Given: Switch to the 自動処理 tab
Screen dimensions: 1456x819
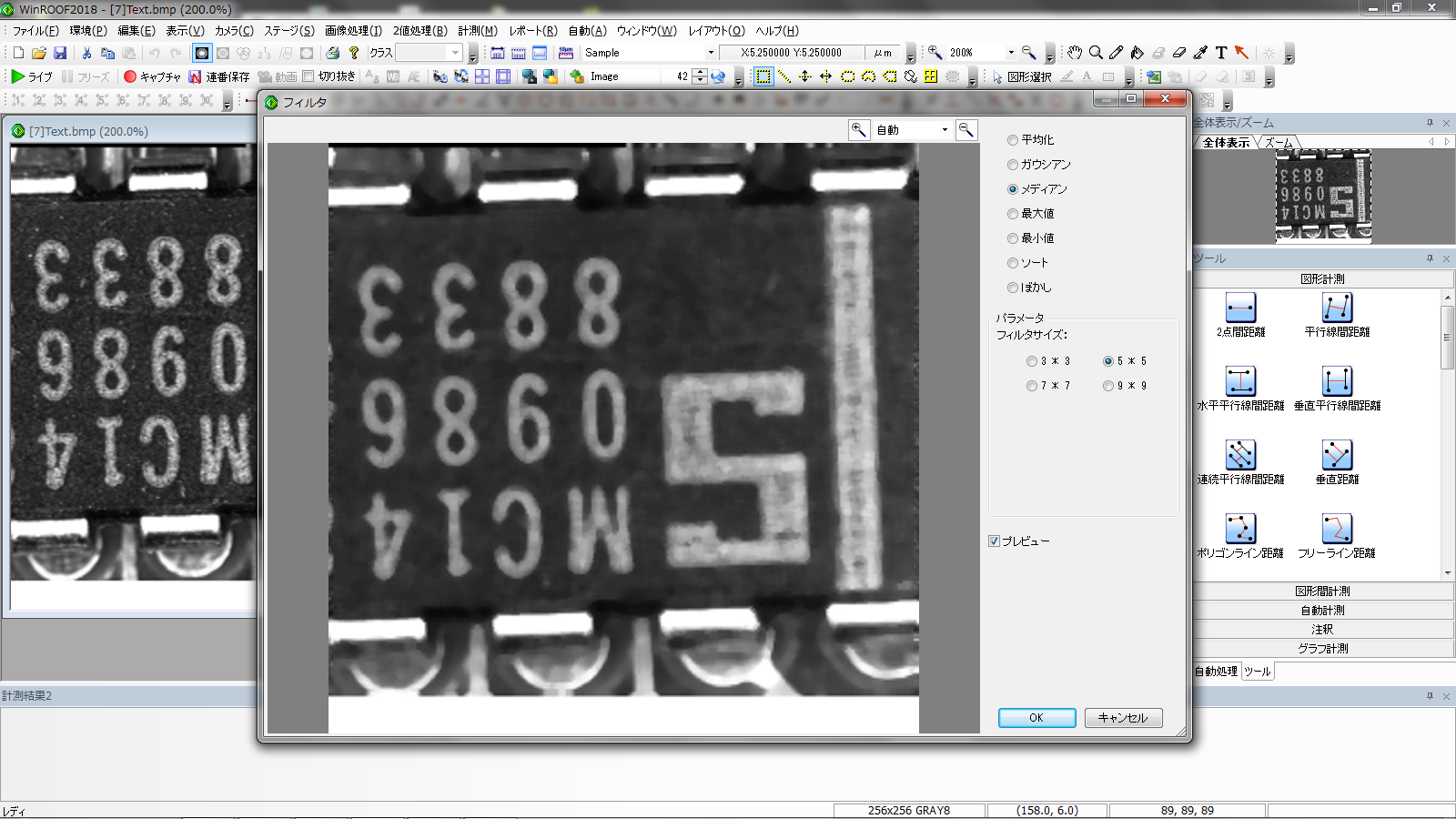Looking at the screenshot, I should pyautogui.click(x=1216, y=672).
